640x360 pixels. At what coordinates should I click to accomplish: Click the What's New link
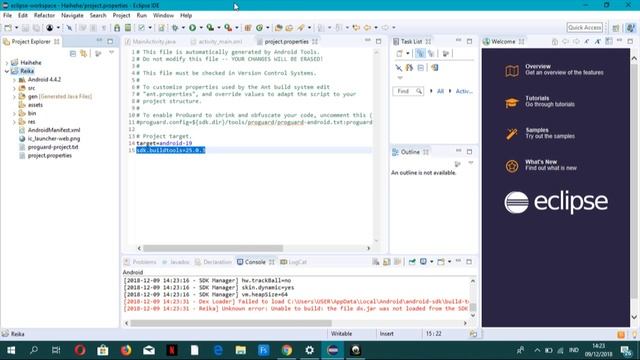pyautogui.click(x=541, y=162)
